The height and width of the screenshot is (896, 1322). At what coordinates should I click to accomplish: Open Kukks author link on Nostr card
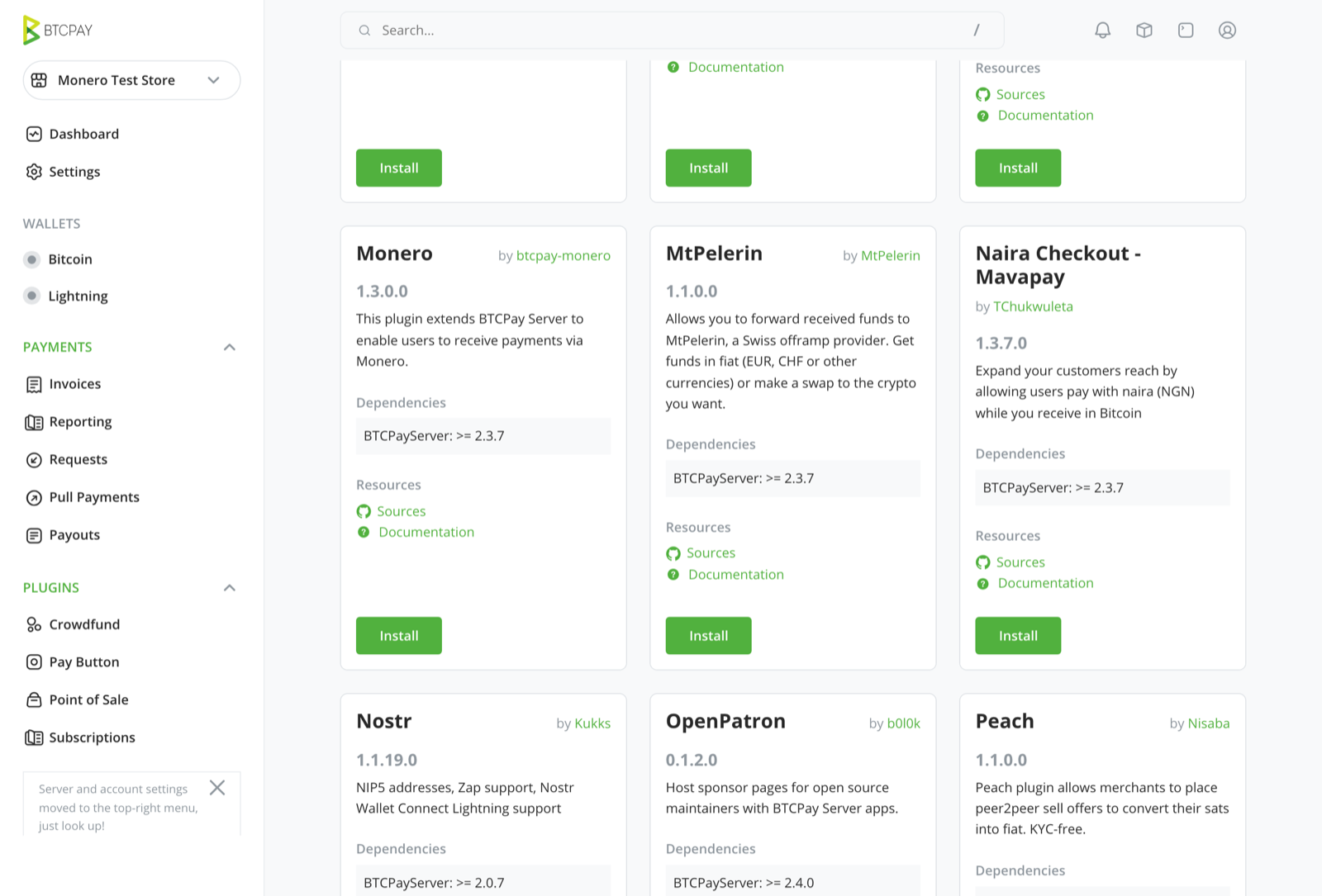[x=592, y=723]
